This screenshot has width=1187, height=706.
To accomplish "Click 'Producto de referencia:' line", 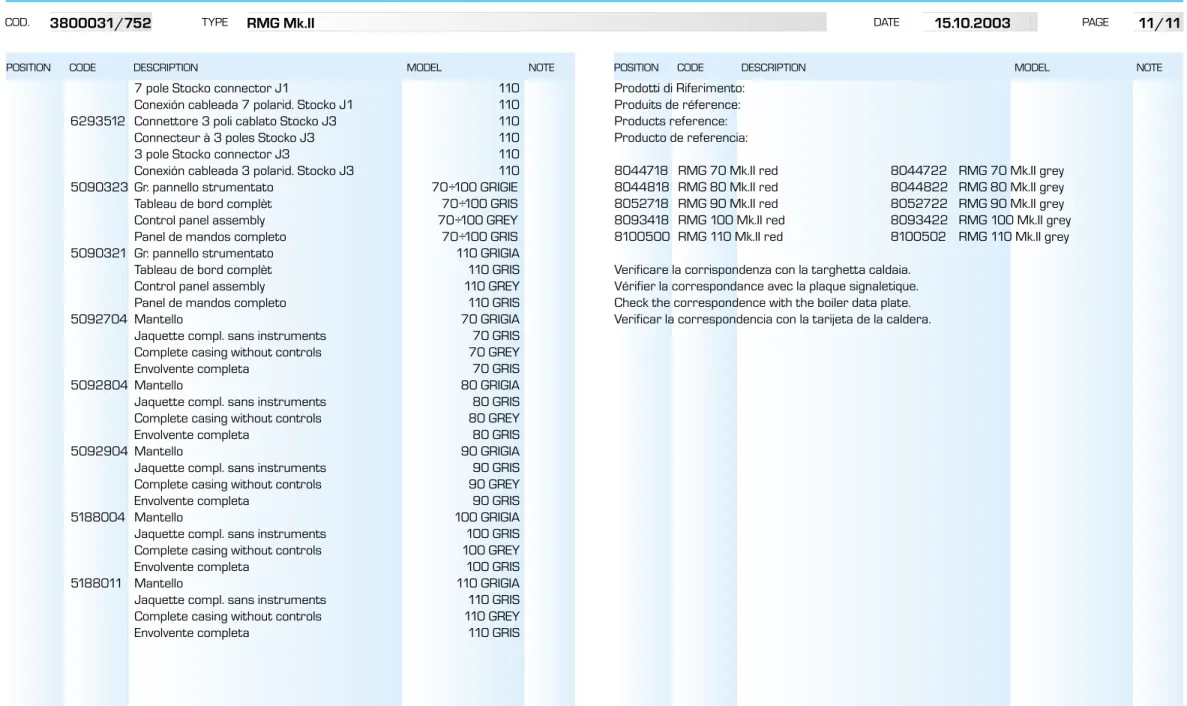I will coord(681,138).
